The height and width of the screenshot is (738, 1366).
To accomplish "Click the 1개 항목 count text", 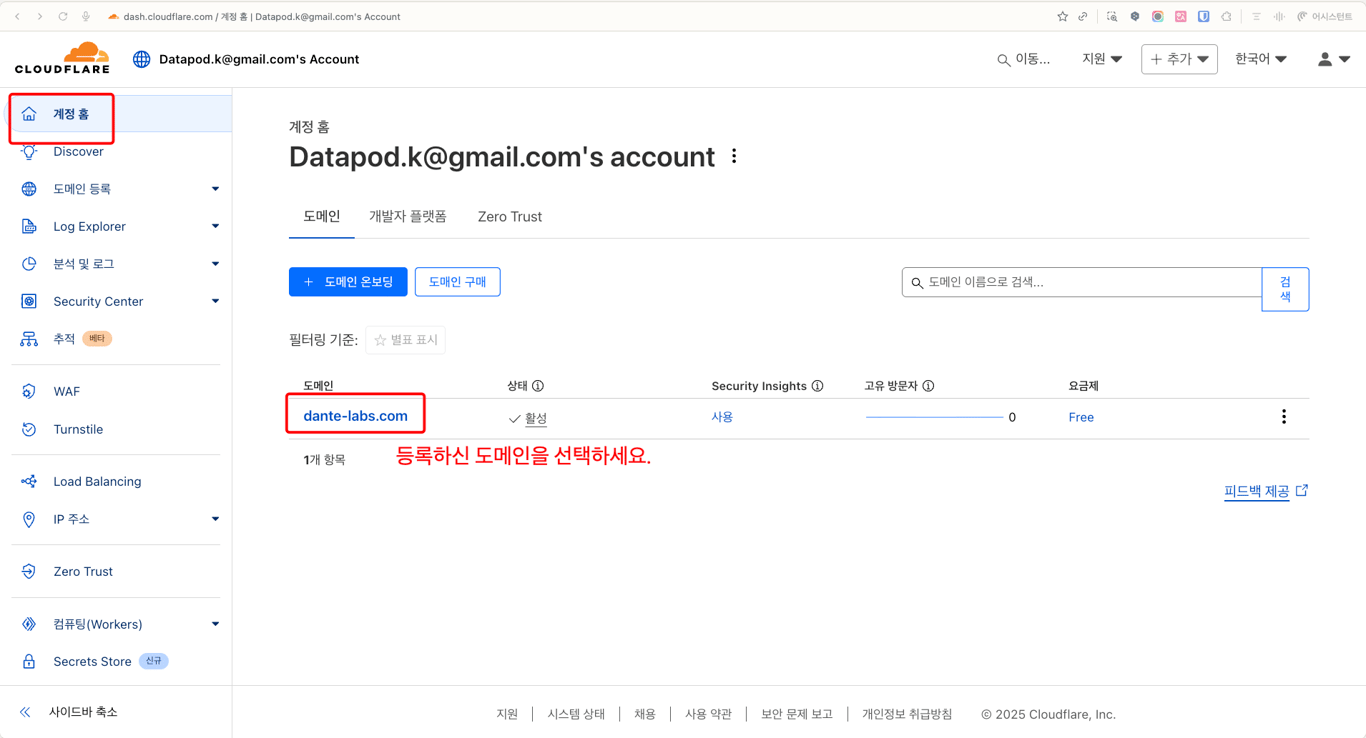I will point(324,460).
